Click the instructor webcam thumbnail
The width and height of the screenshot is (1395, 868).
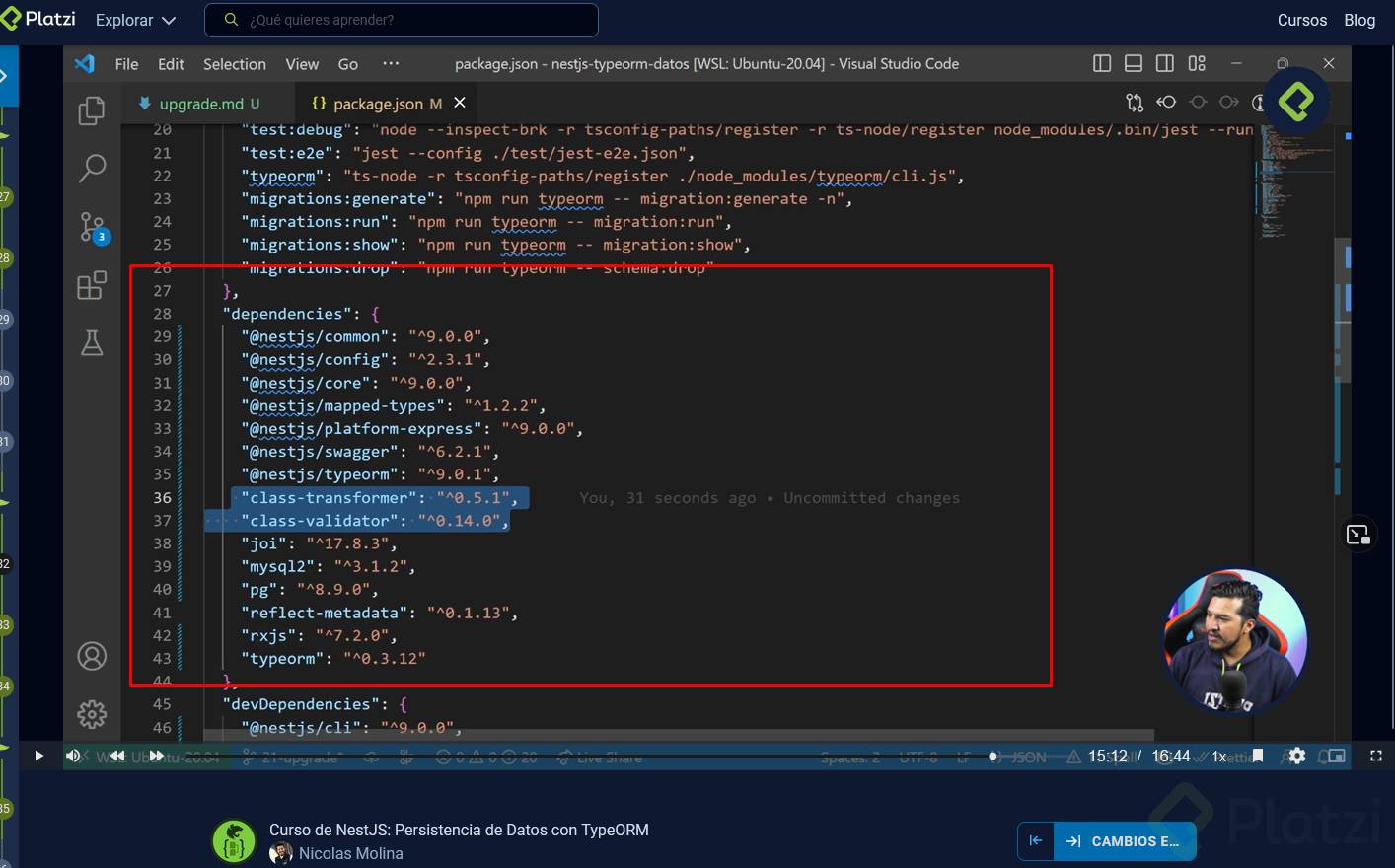[1235, 640]
